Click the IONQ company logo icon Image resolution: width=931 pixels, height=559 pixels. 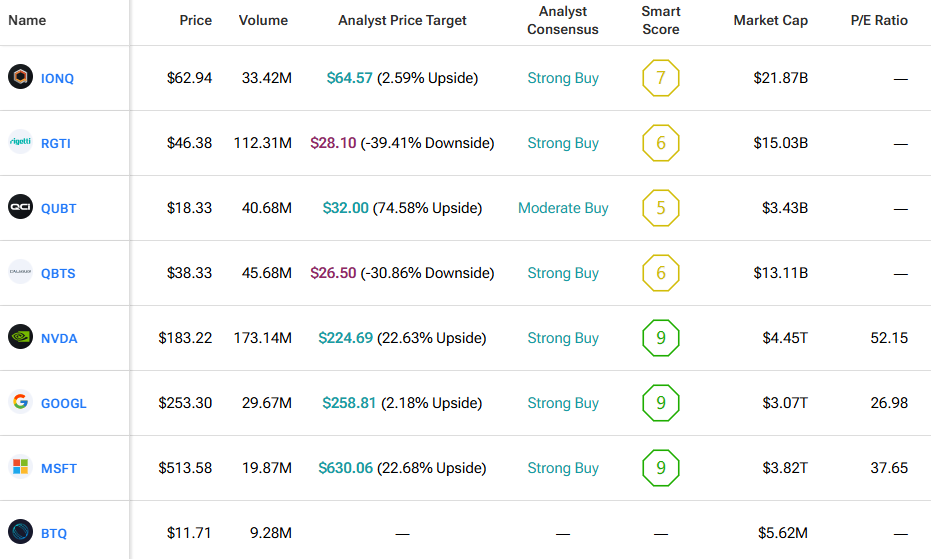[20, 77]
